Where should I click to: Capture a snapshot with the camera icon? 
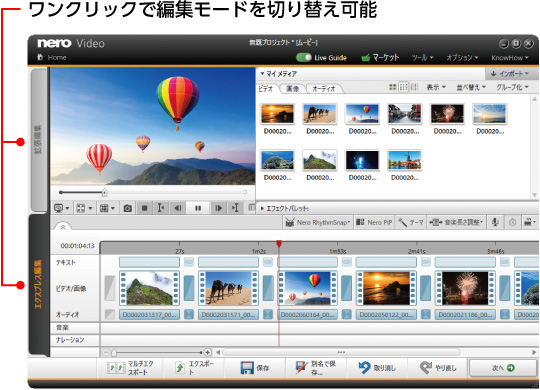click(128, 208)
